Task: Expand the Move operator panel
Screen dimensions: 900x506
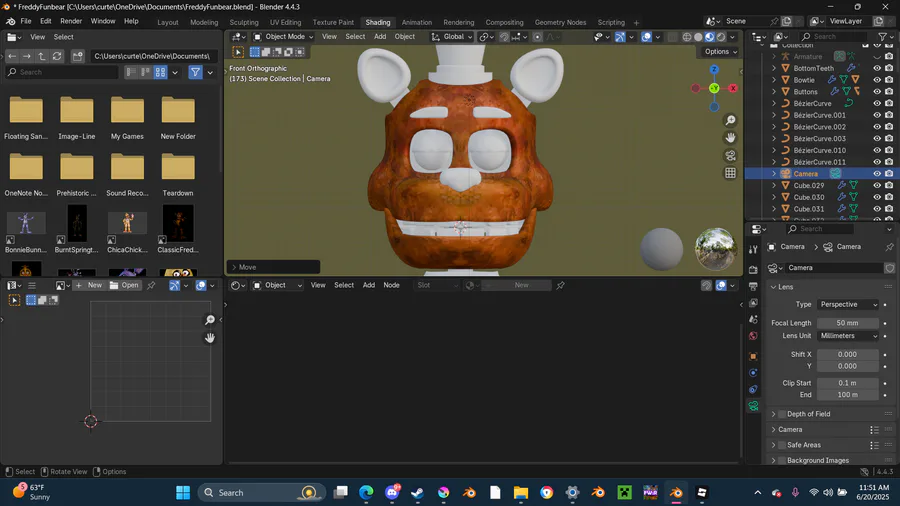Action: [x=234, y=267]
